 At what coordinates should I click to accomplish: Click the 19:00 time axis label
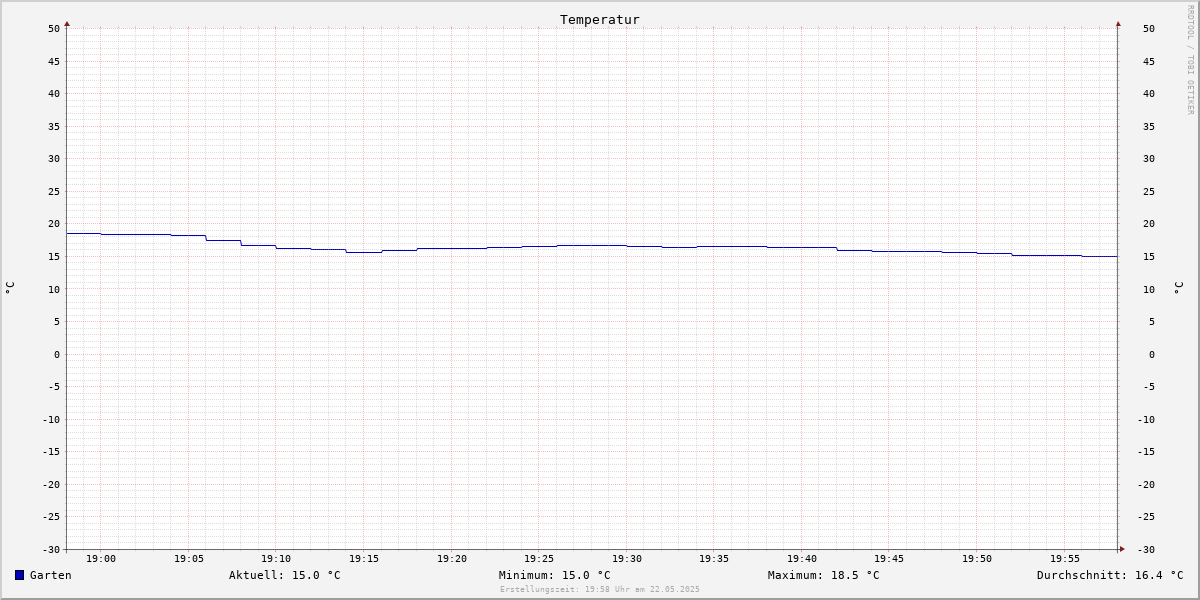[101, 559]
